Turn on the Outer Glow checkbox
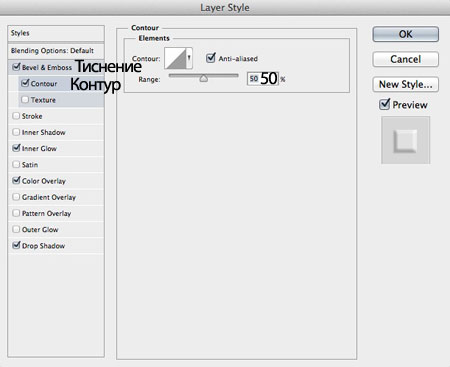 tap(16, 229)
